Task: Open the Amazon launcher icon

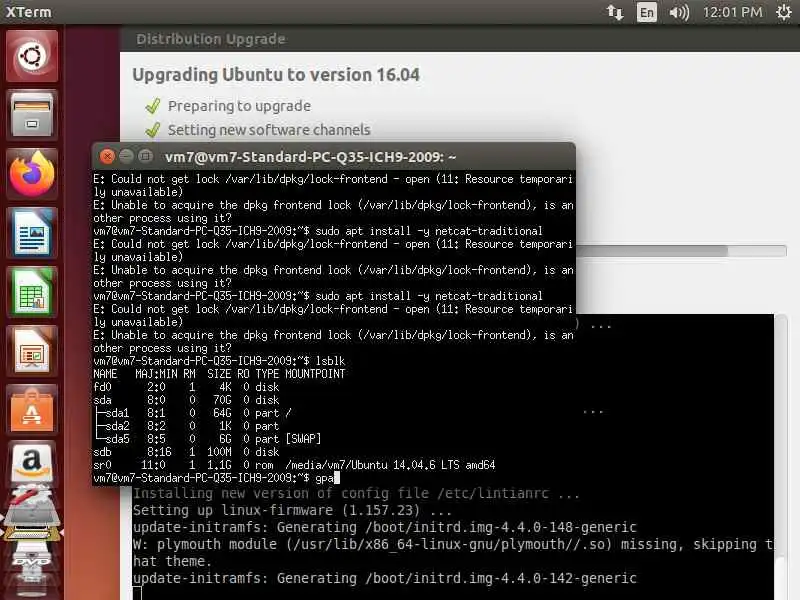Action: point(32,463)
